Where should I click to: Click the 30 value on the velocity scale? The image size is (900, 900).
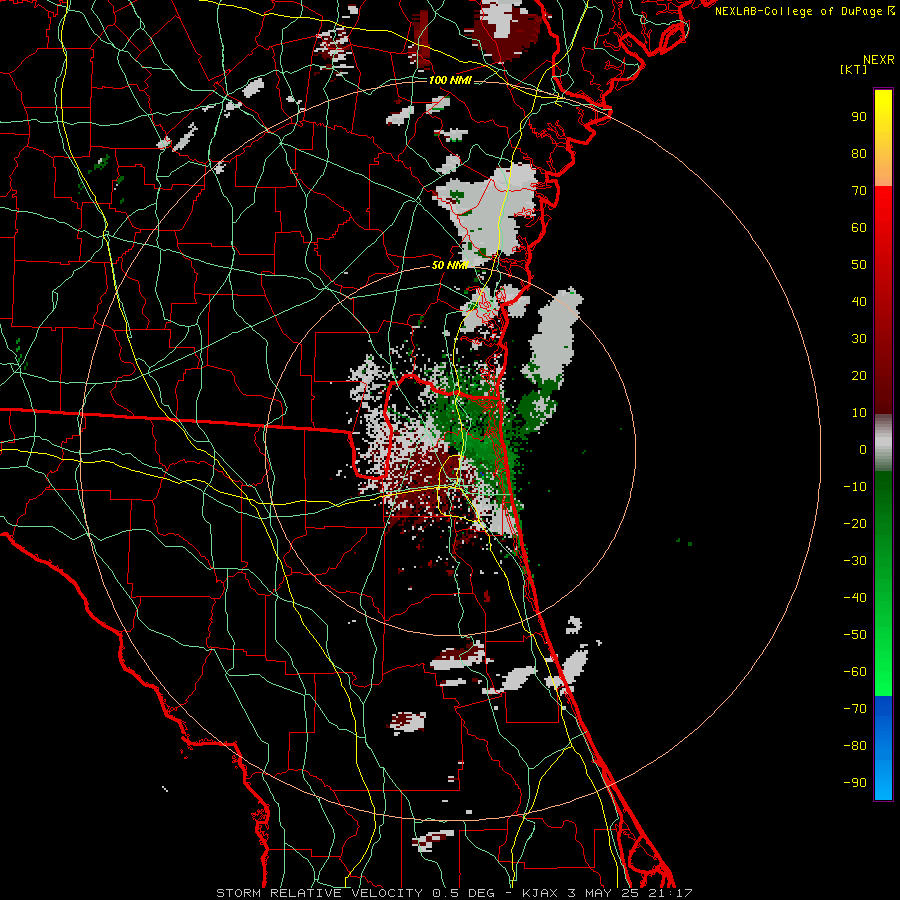point(859,339)
